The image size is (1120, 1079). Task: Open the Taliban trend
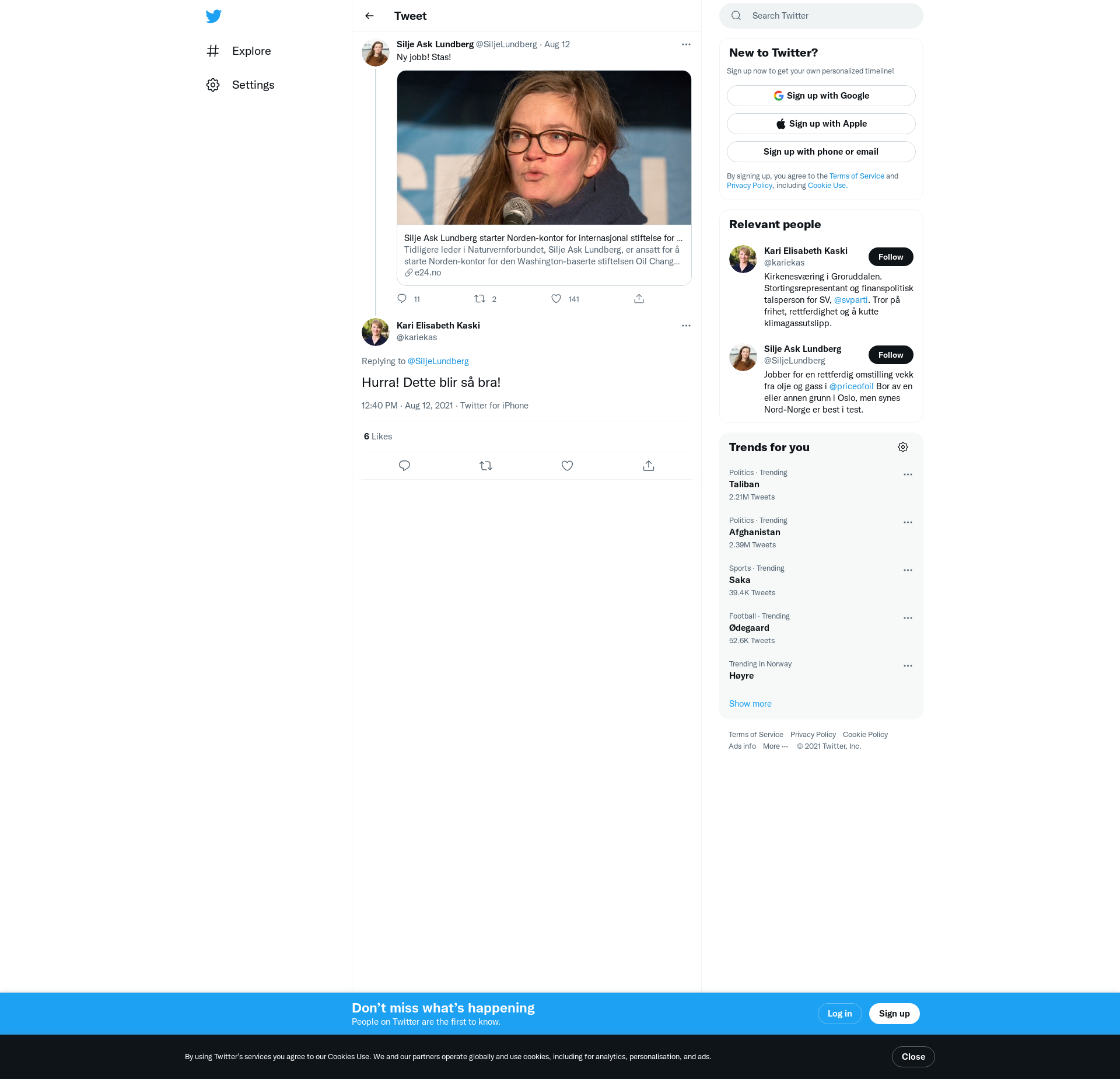click(821, 485)
